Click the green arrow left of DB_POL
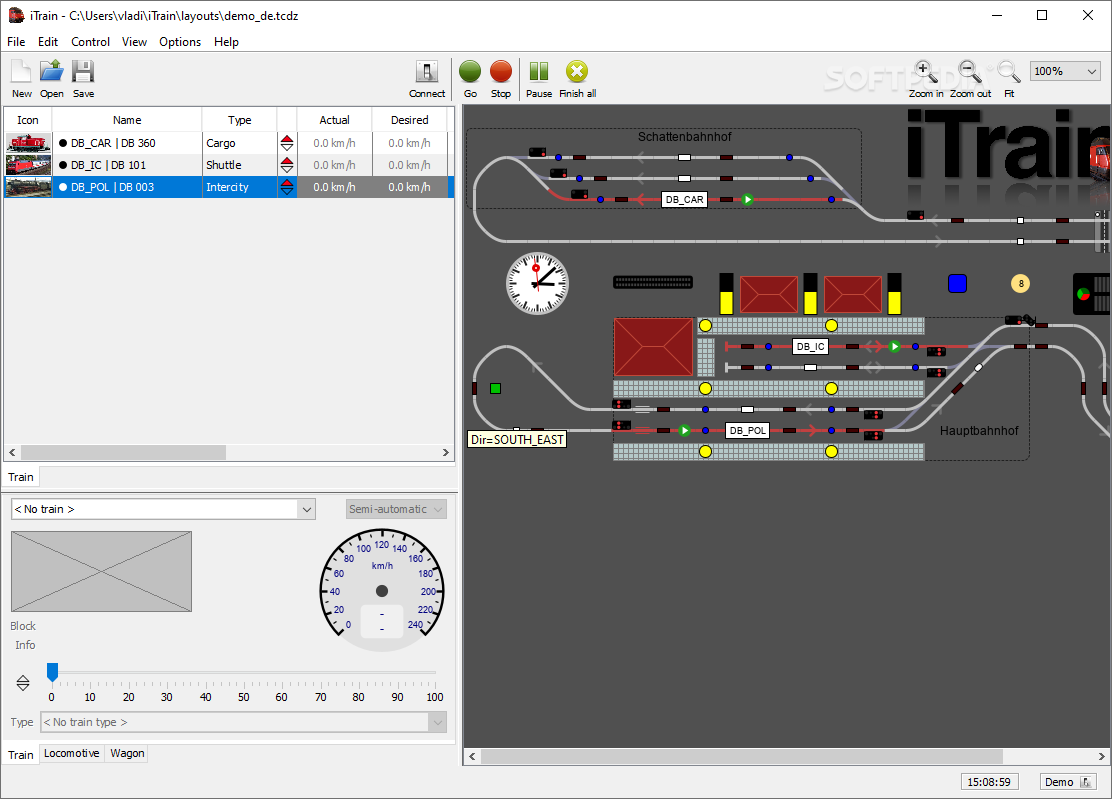 coord(684,430)
